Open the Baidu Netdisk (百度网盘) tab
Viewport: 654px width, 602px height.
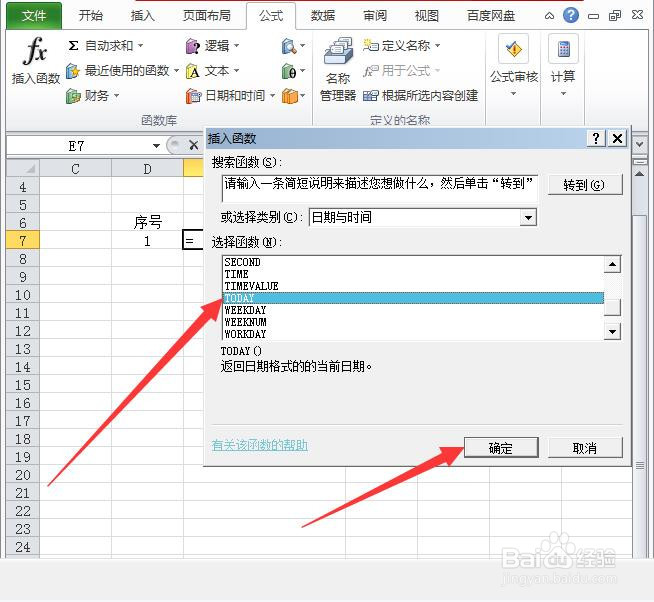[491, 16]
